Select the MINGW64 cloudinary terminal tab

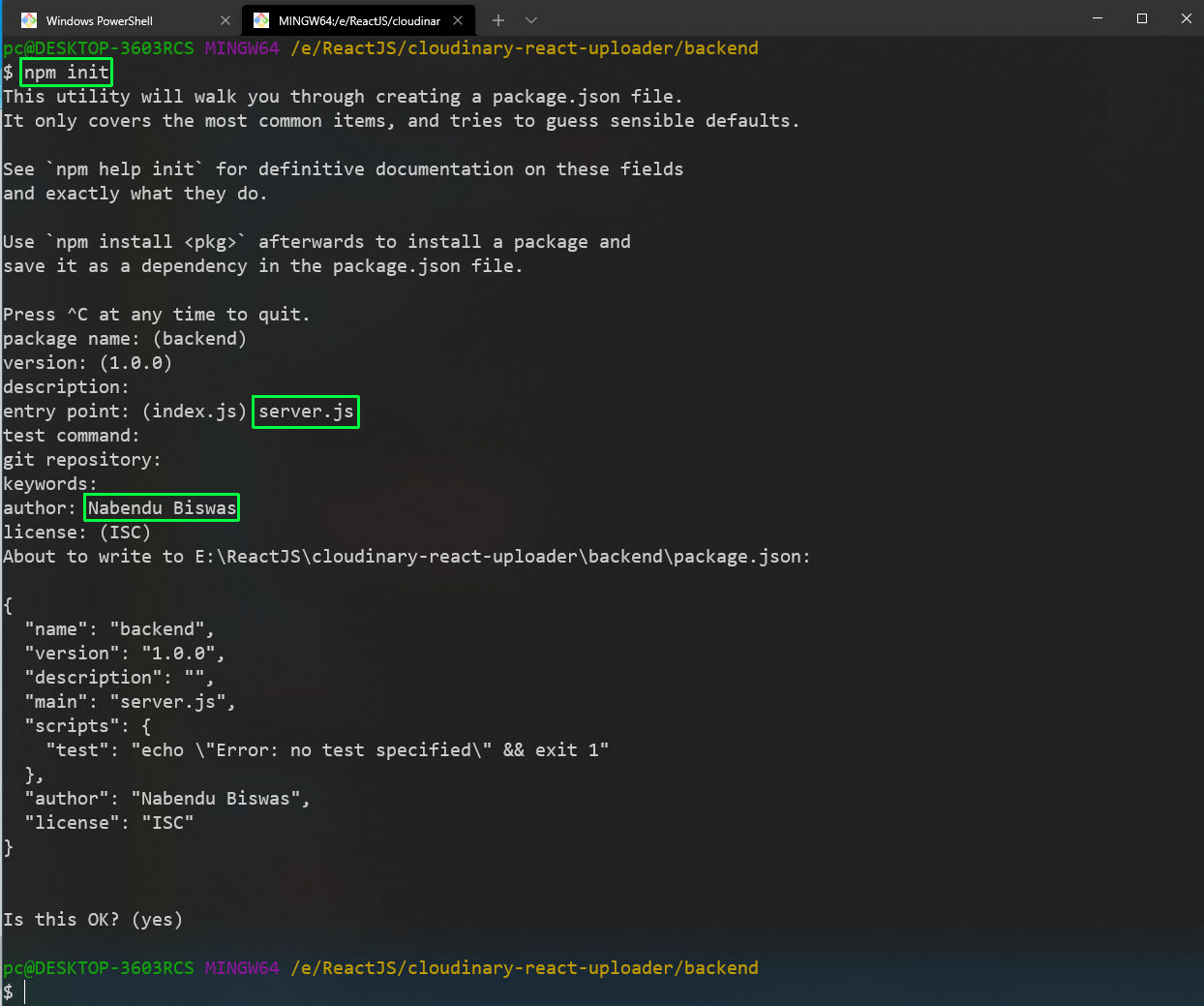point(358,20)
